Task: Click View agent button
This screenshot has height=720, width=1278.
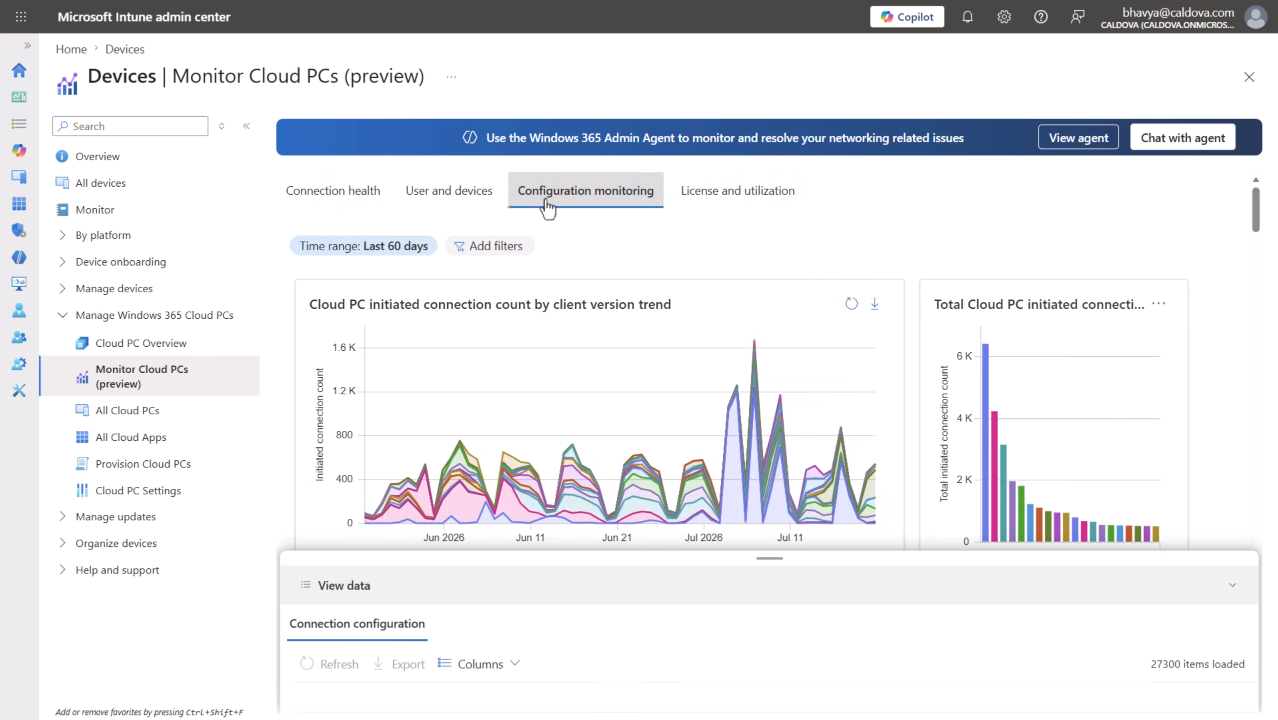Action: click(x=1078, y=137)
